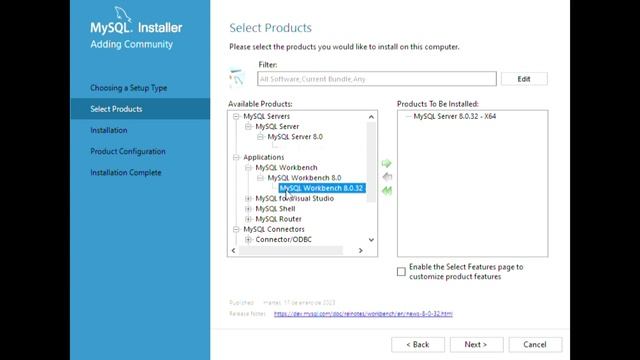Enable the Select Features page checkbox
This screenshot has height=360, width=640.
pos(401,272)
